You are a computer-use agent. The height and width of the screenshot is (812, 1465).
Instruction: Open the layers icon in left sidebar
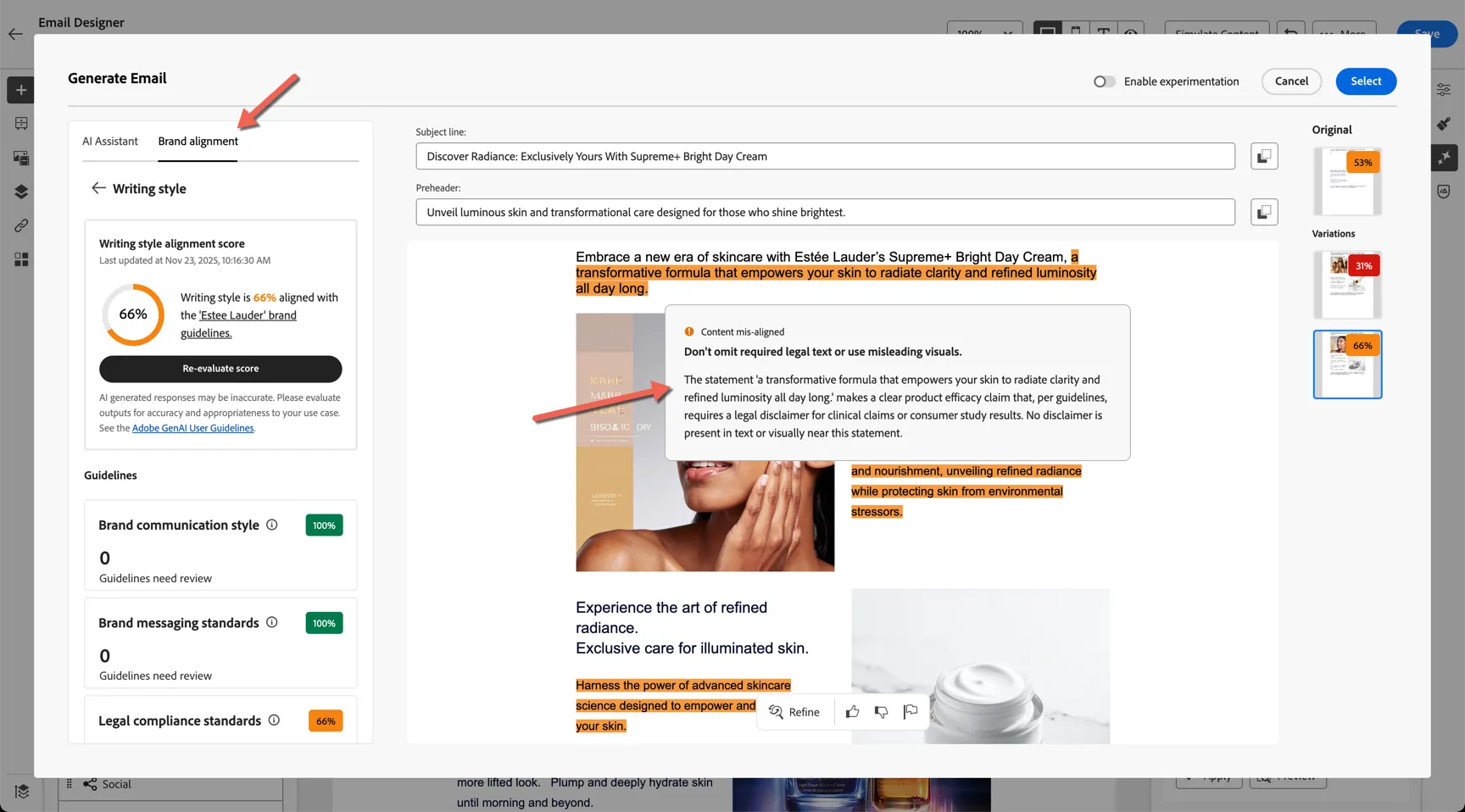[21, 192]
